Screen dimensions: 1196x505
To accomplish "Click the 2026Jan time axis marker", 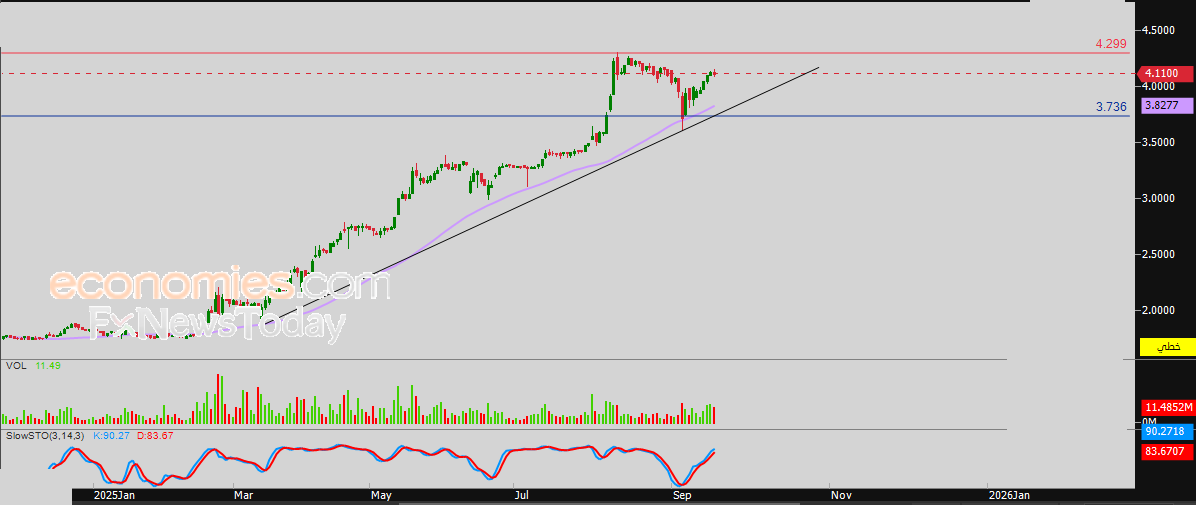I will click(1011, 496).
